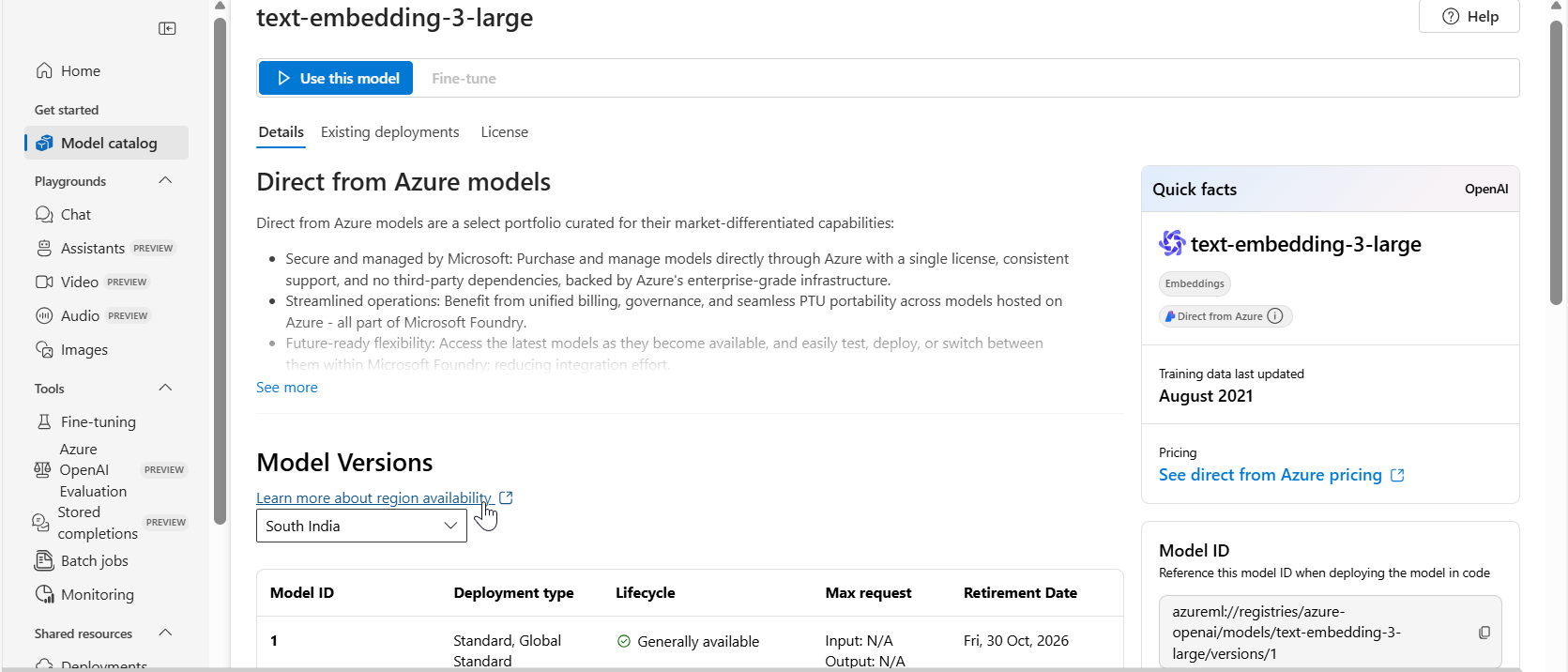
Task: Switch to the Existing deployments tab
Action: [x=389, y=132]
